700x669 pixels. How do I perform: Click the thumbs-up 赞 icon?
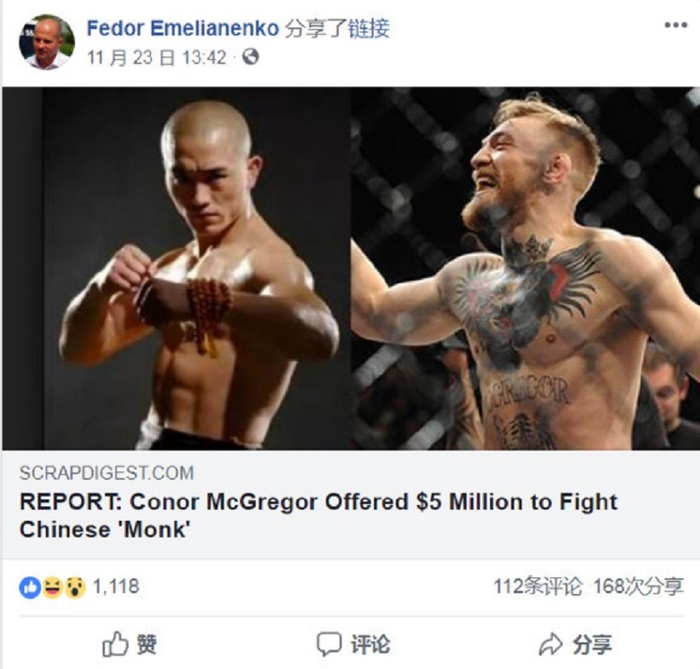point(115,644)
